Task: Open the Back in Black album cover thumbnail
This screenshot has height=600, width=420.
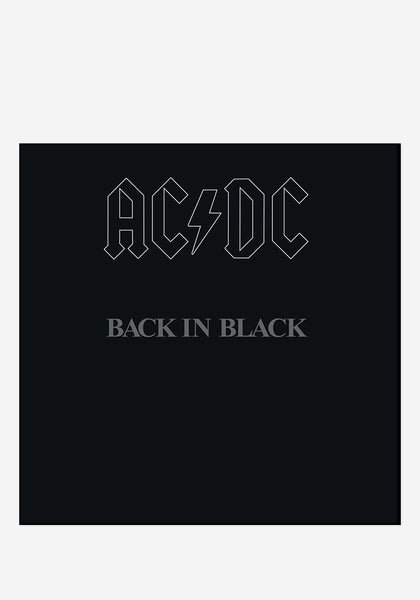Action: coord(210,334)
